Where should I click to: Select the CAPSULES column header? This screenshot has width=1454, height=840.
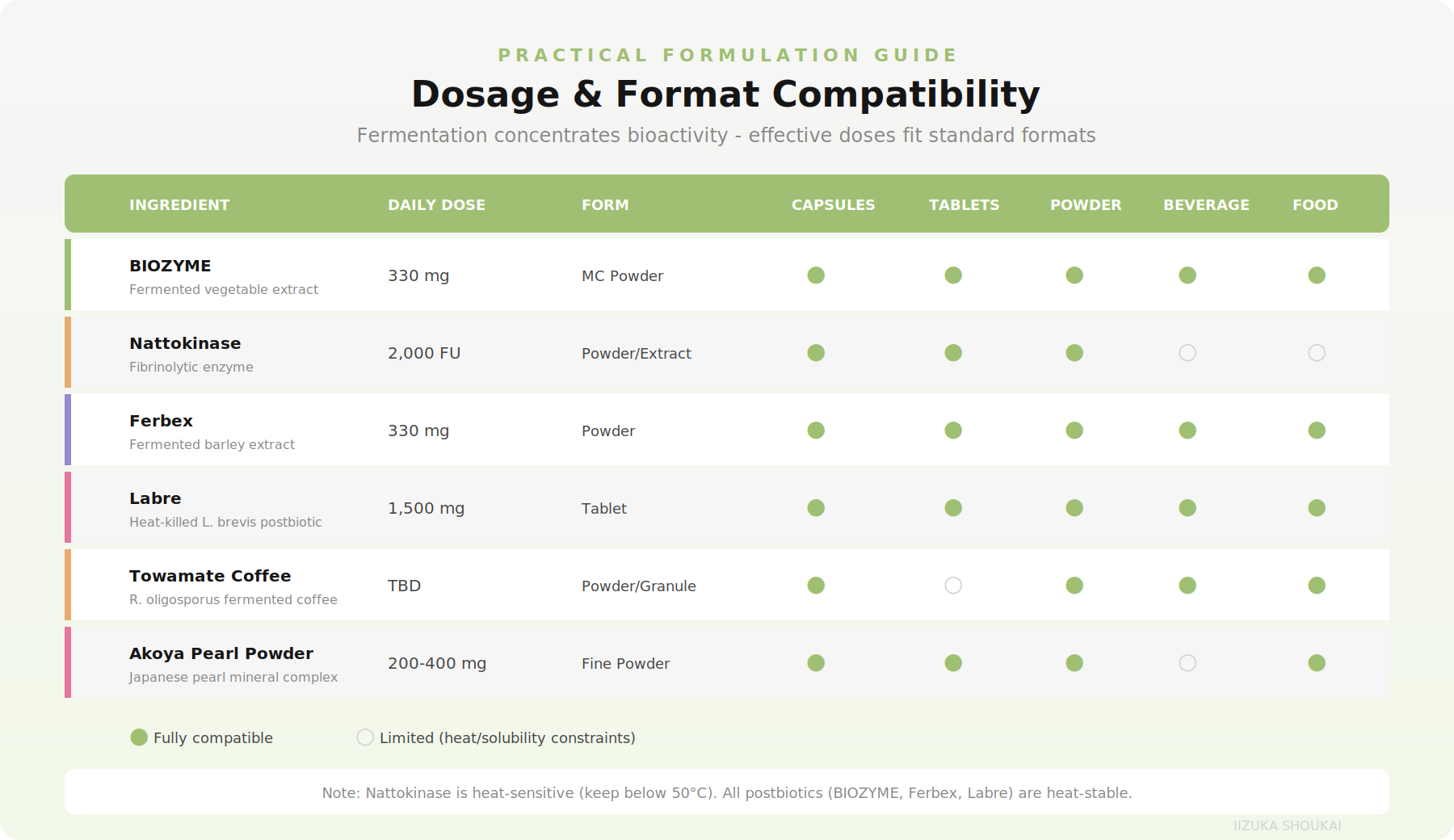[833, 205]
